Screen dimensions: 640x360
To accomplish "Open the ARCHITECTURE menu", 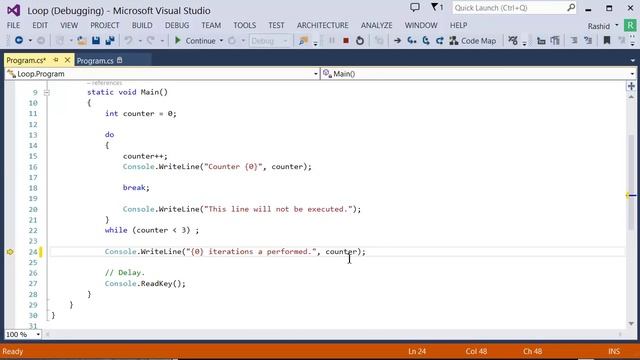I will tap(322, 25).
